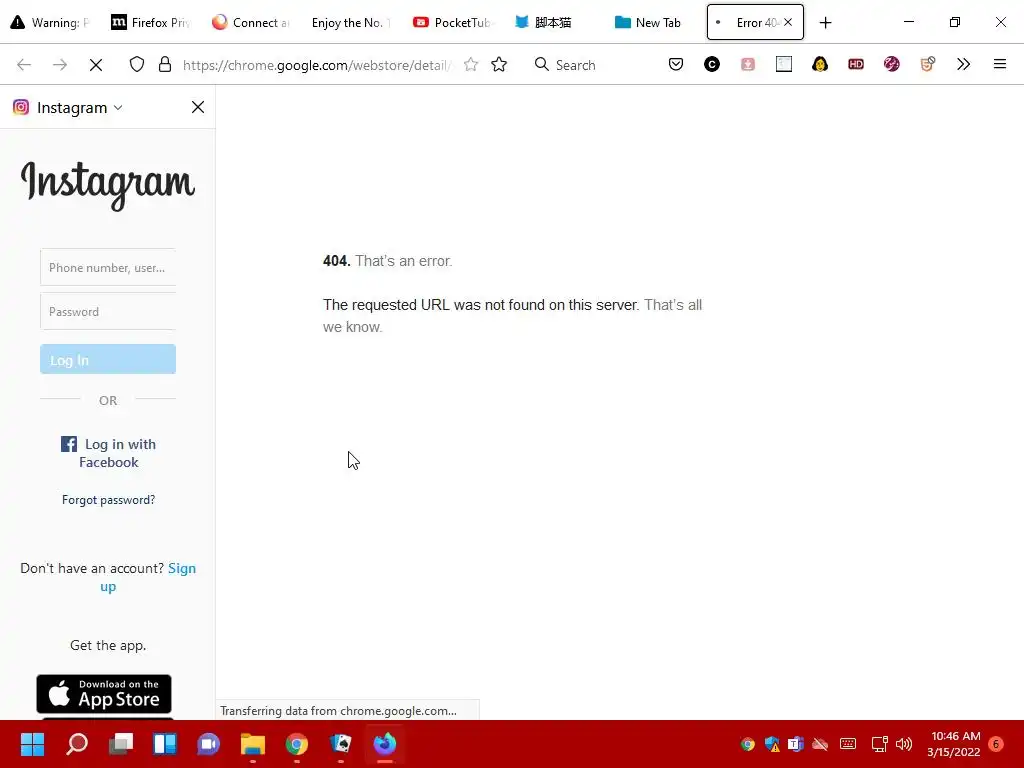The height and width of the screenshot is (768, 1024).
Task: Close the Error 404 tab
Action: click(x=788, y=22)
